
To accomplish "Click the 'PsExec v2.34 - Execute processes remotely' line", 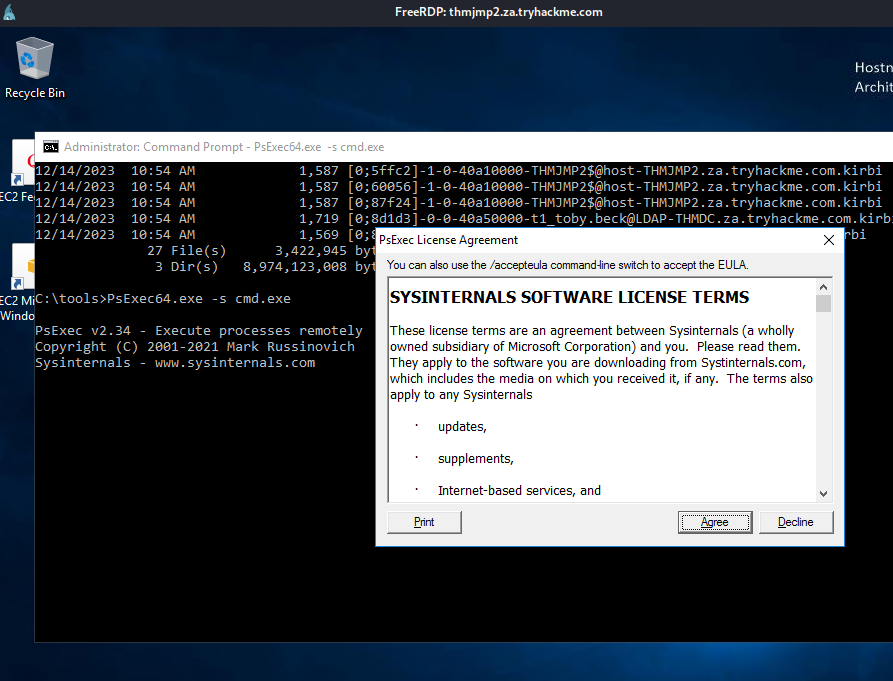I will [x=199, y=330].
